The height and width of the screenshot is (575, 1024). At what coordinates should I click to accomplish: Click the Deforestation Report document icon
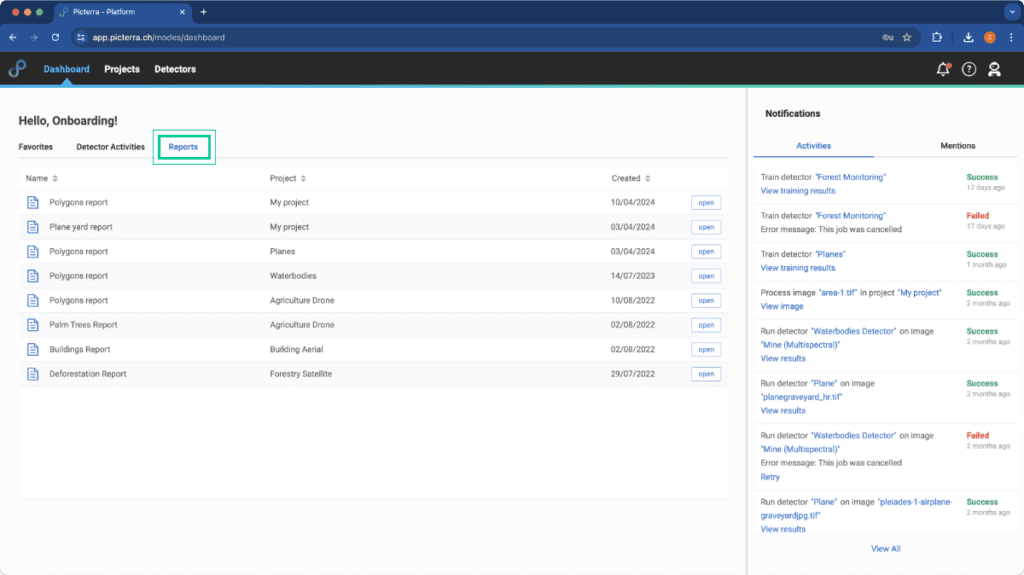click(33, 374)
